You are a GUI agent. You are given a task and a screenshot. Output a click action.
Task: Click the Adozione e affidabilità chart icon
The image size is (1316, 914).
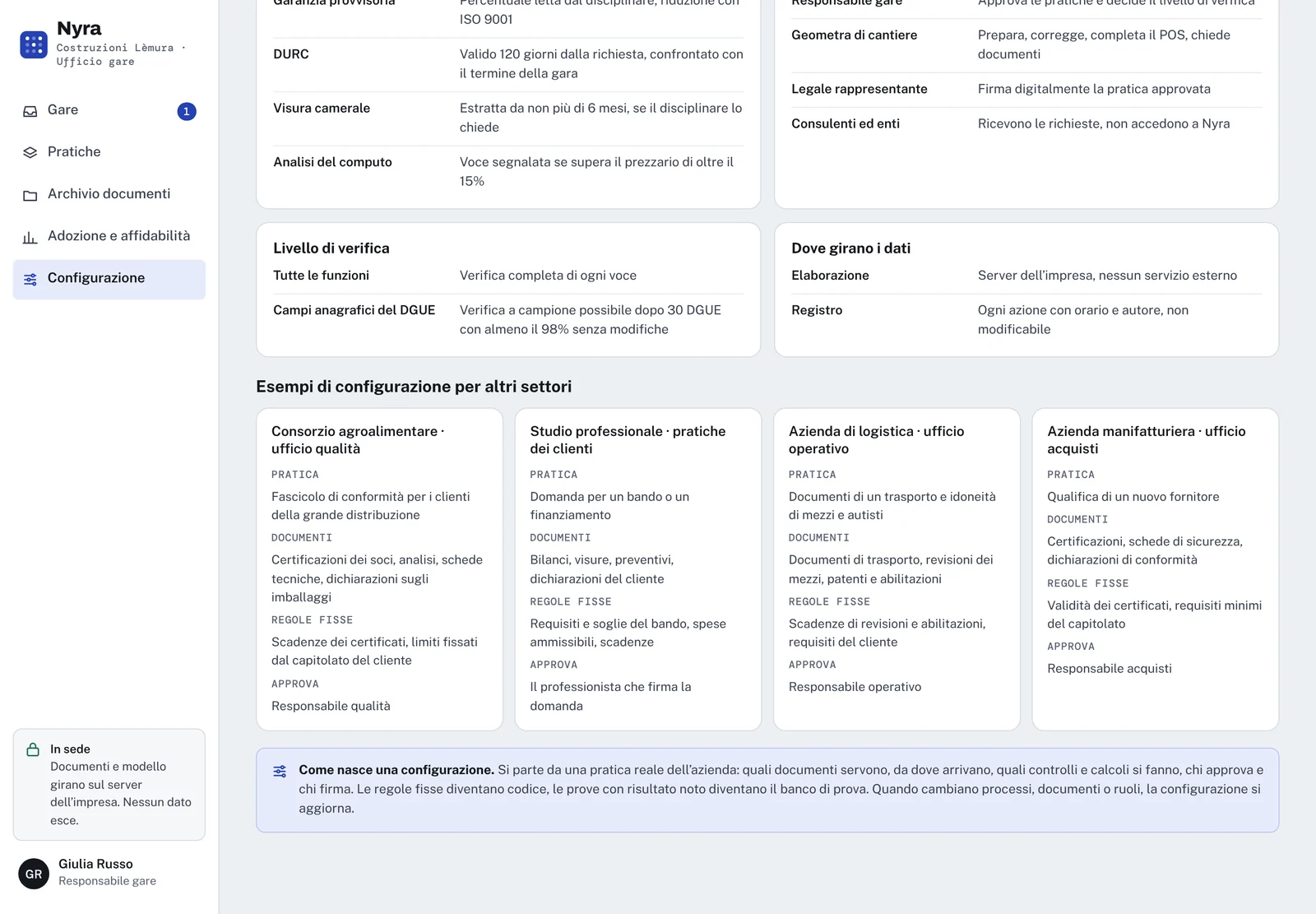[x=30, y=237]
